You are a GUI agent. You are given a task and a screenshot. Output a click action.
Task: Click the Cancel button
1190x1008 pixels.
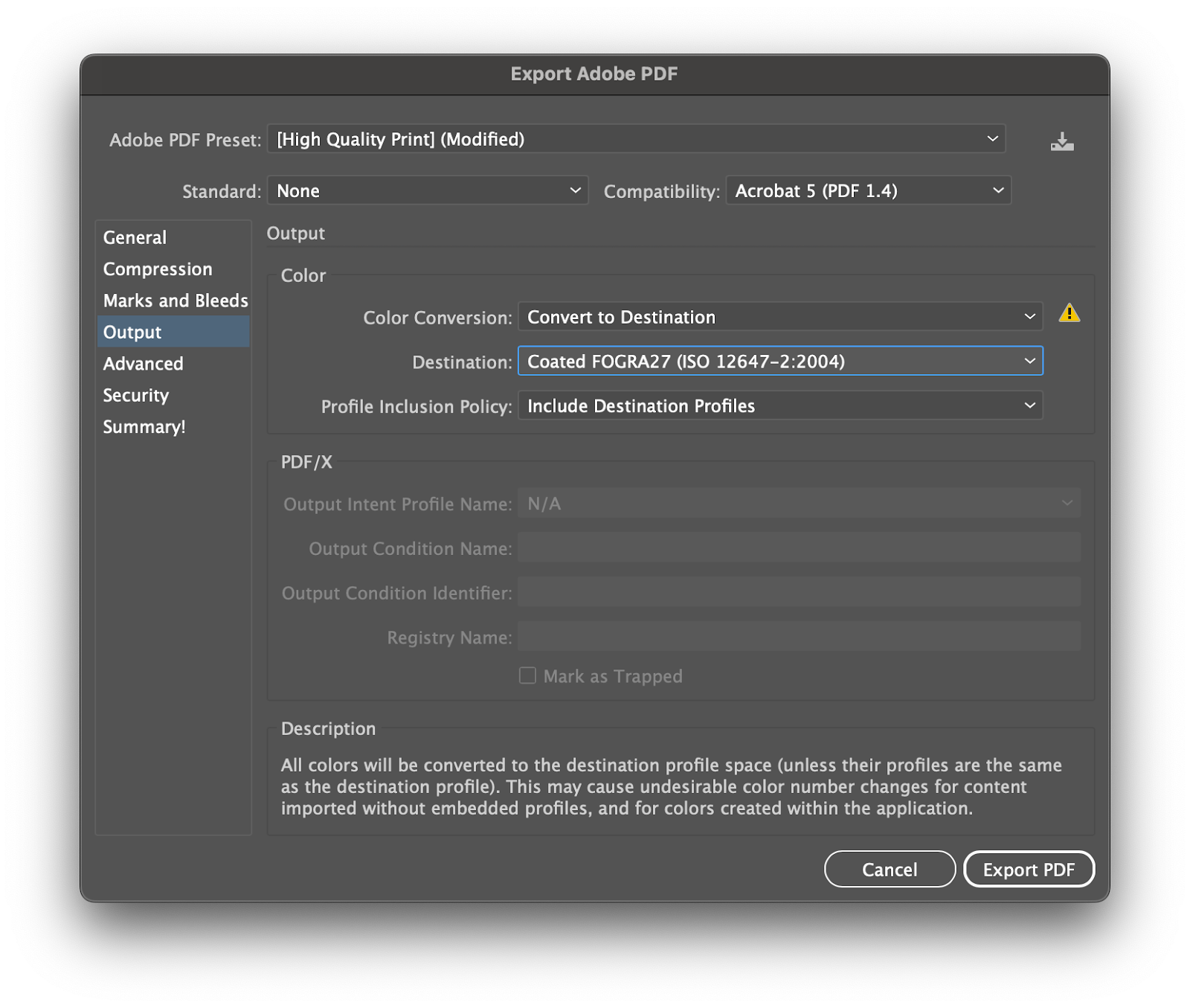point(890,869)
